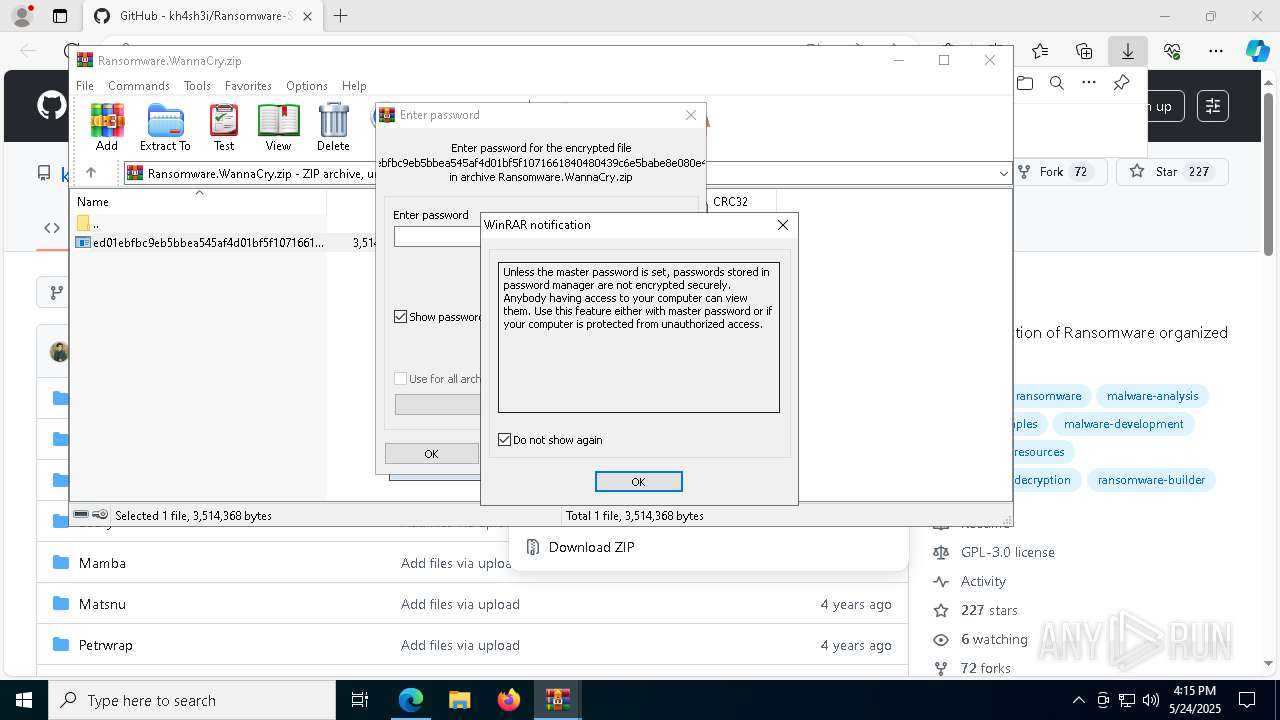This screenshot has width=1280, height=720.
Task: Open Microsoft Edge from the taskbar
Action: coord(411,700)
